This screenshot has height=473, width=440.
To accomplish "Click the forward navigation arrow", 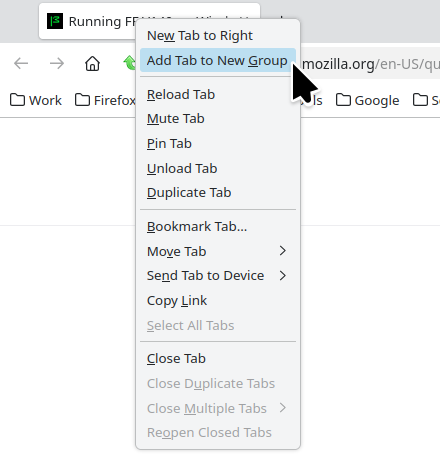I will coord(57,63).
